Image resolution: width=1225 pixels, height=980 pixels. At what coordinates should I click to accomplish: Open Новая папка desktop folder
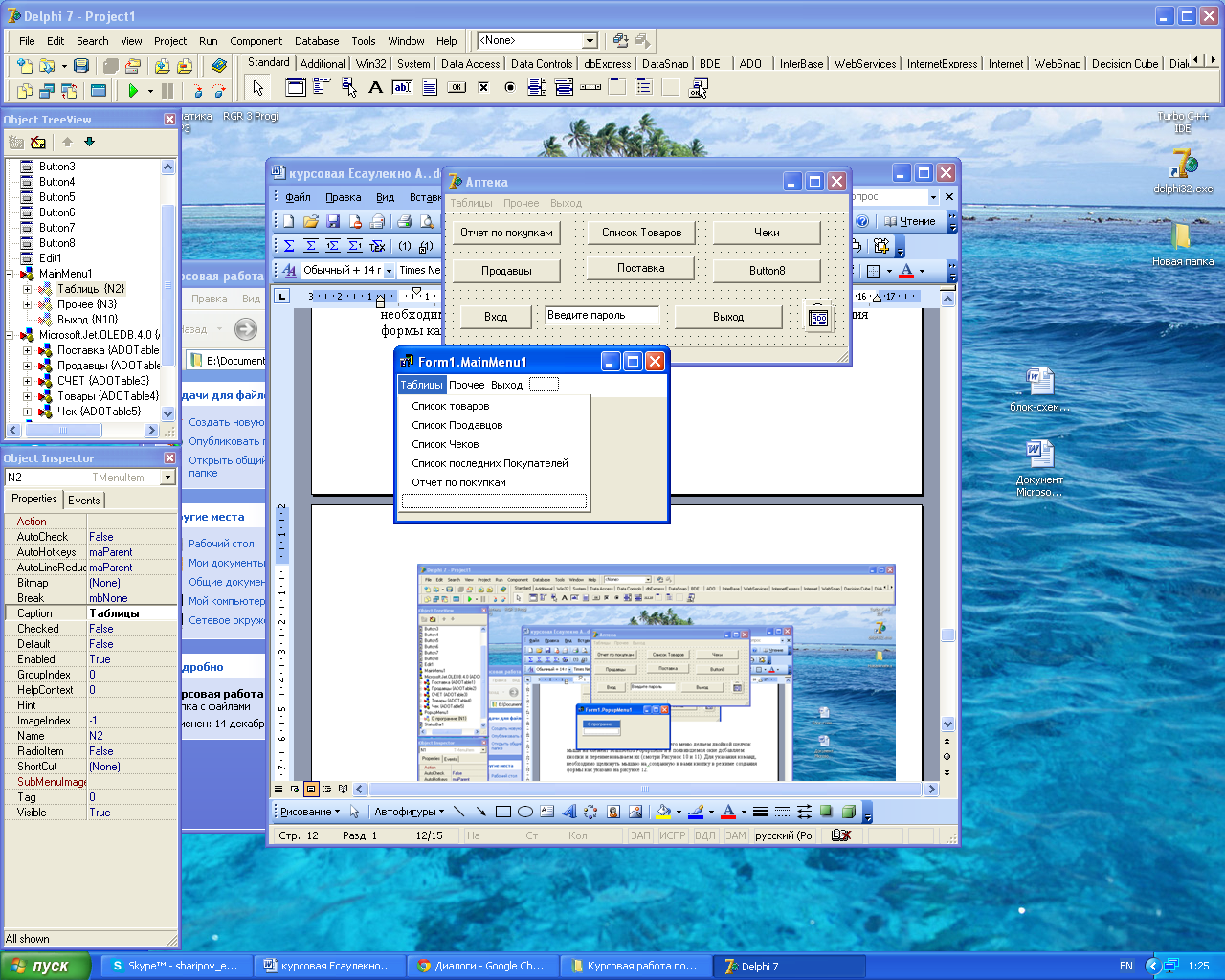pos(1183,244)
